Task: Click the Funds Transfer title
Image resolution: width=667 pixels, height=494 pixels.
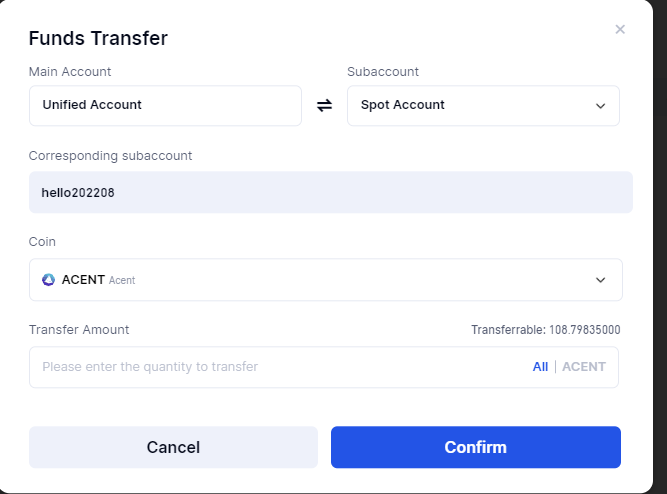Action: (98, 39)
